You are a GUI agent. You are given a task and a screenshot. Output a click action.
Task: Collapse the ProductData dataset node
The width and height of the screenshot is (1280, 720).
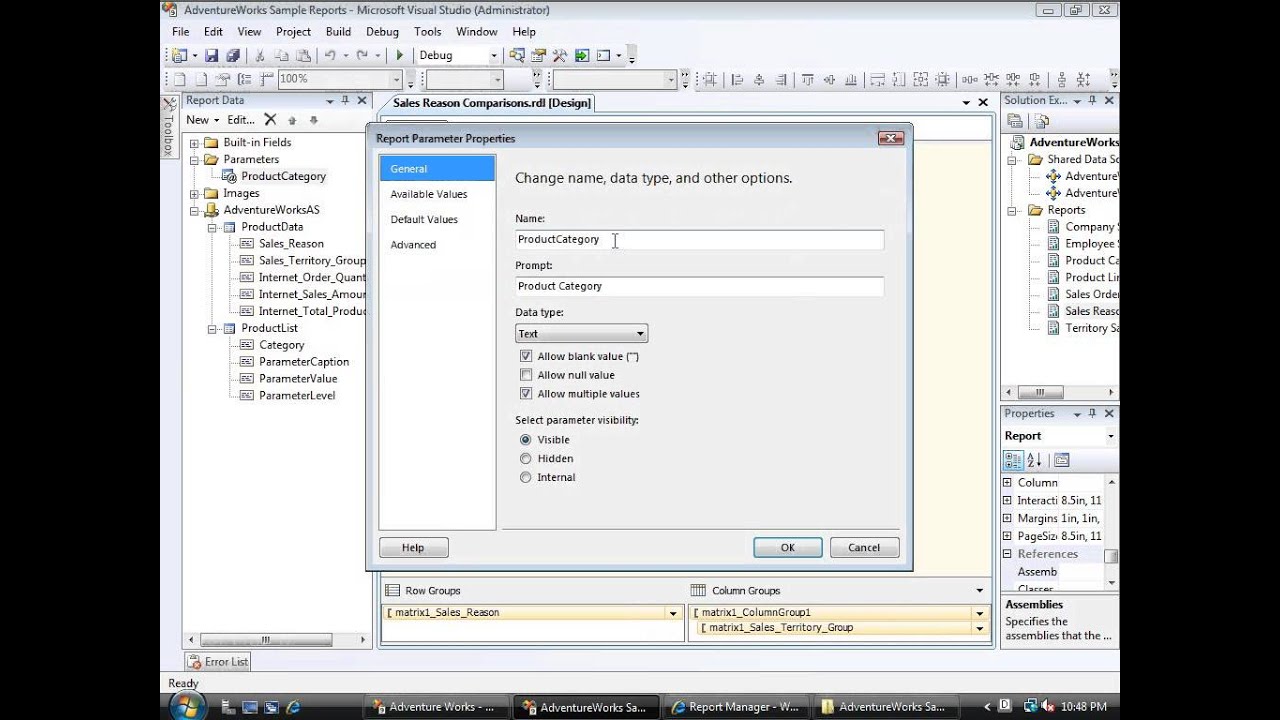[x=213, y=227]
